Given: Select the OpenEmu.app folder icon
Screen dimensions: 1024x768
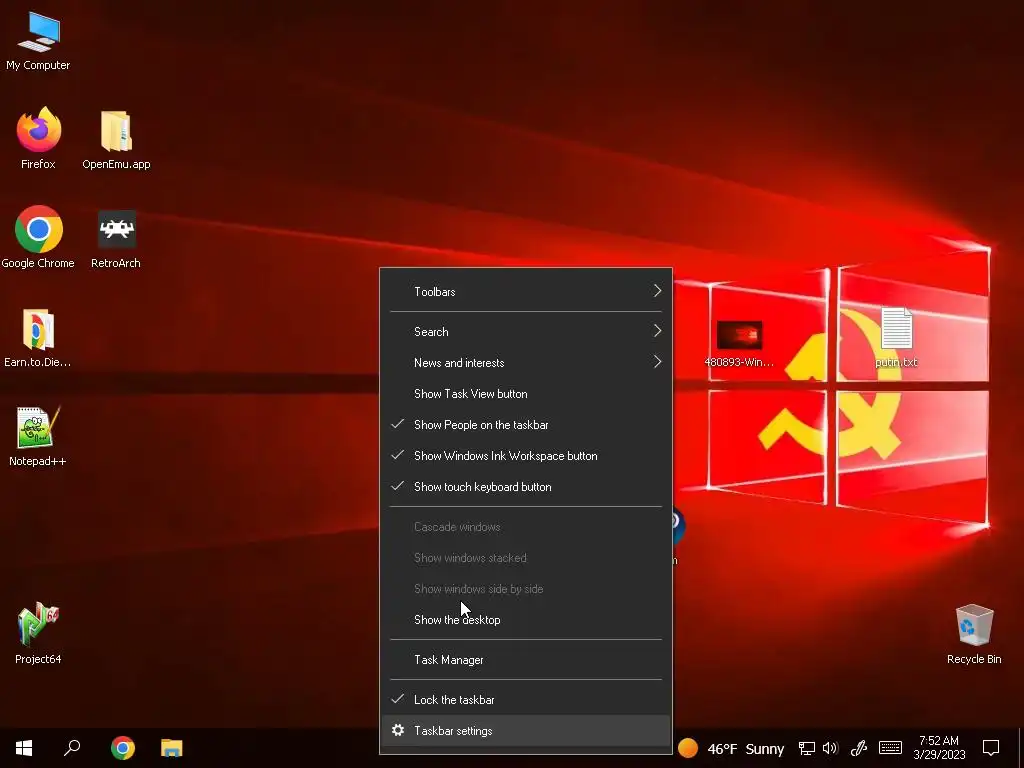Looking at the screenshot, I should click(x=116, y=139).
